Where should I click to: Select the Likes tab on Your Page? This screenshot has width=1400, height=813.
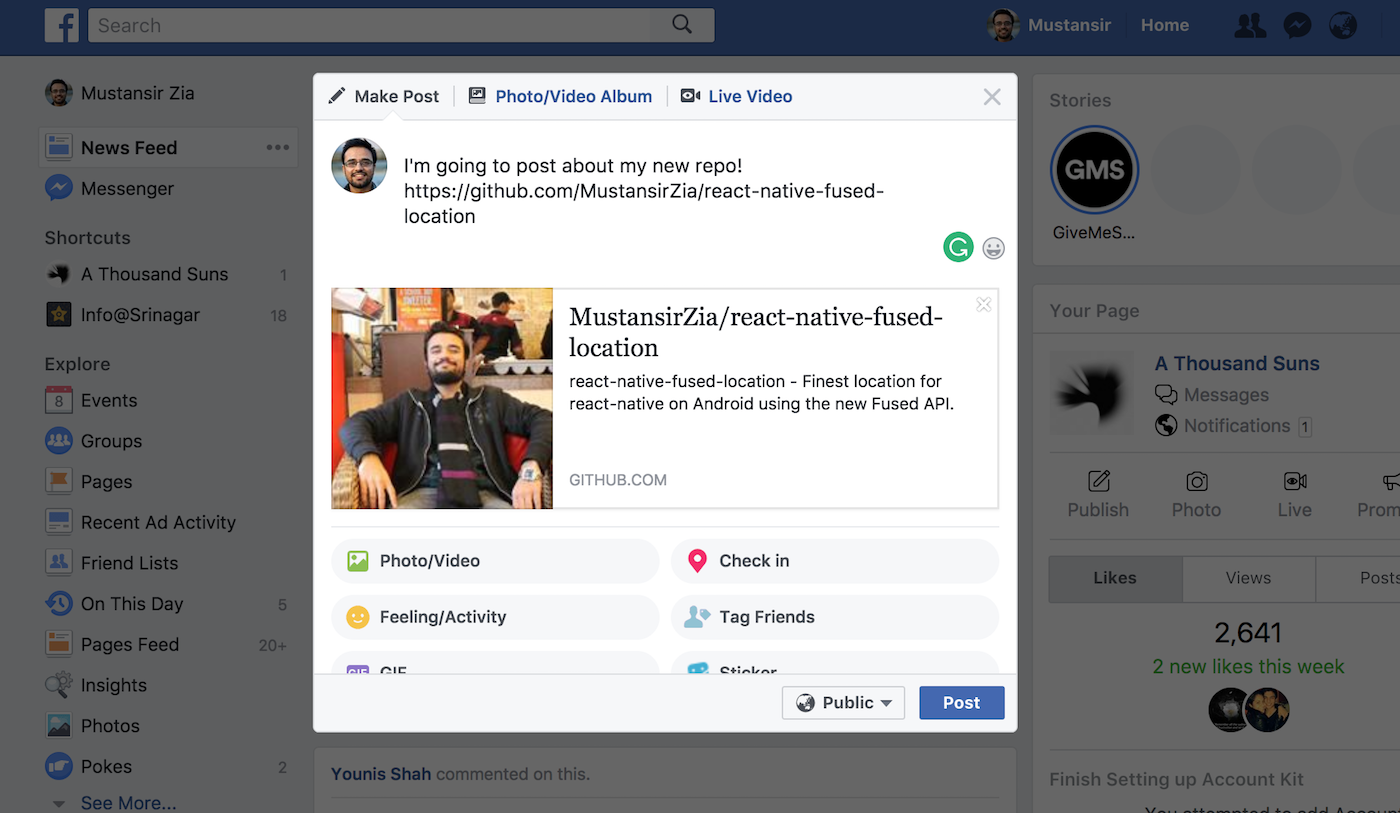[1115, 578]
